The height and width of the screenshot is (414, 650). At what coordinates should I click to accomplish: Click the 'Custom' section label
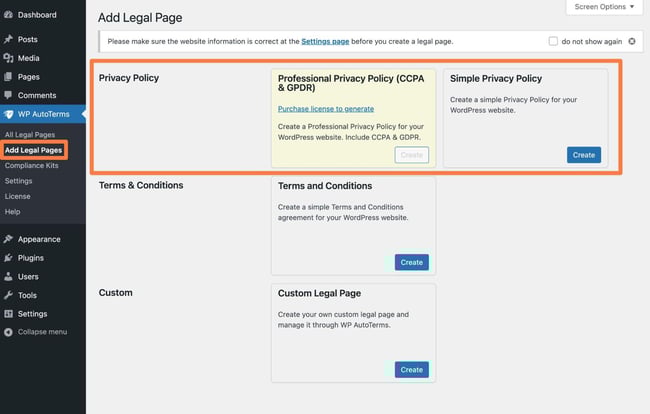pos(116,292)
